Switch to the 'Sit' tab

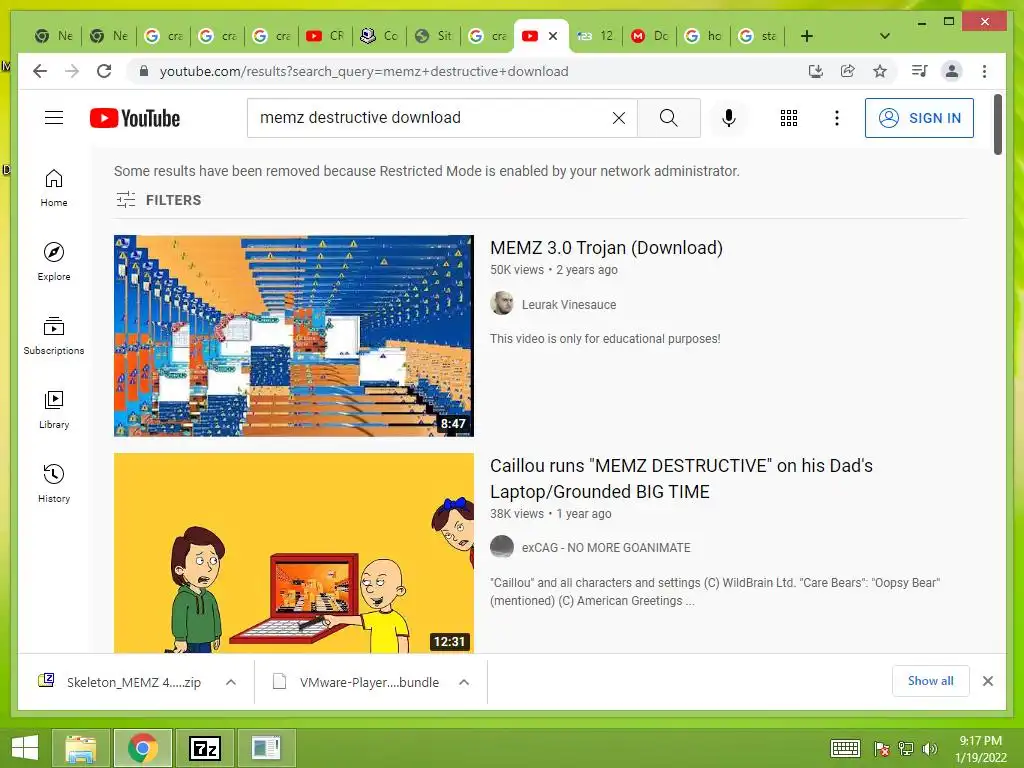[x=434, y=36]
